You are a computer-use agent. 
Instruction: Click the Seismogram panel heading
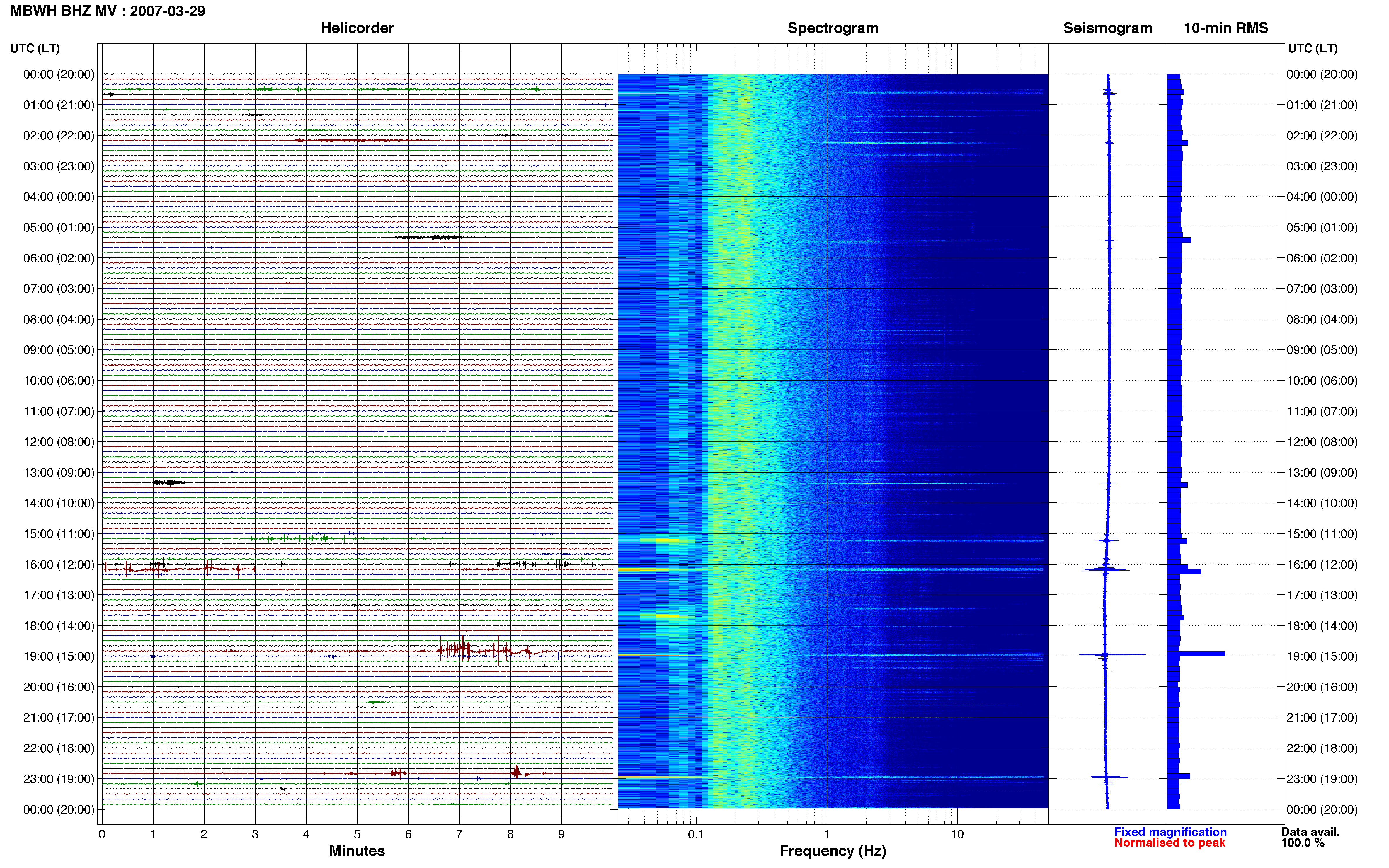[x=1107, y=28]
